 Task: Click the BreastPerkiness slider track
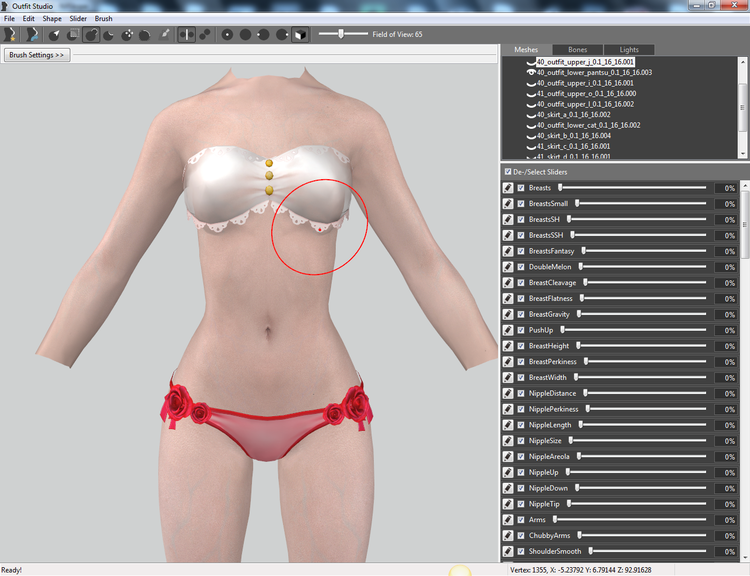(645, 362)
